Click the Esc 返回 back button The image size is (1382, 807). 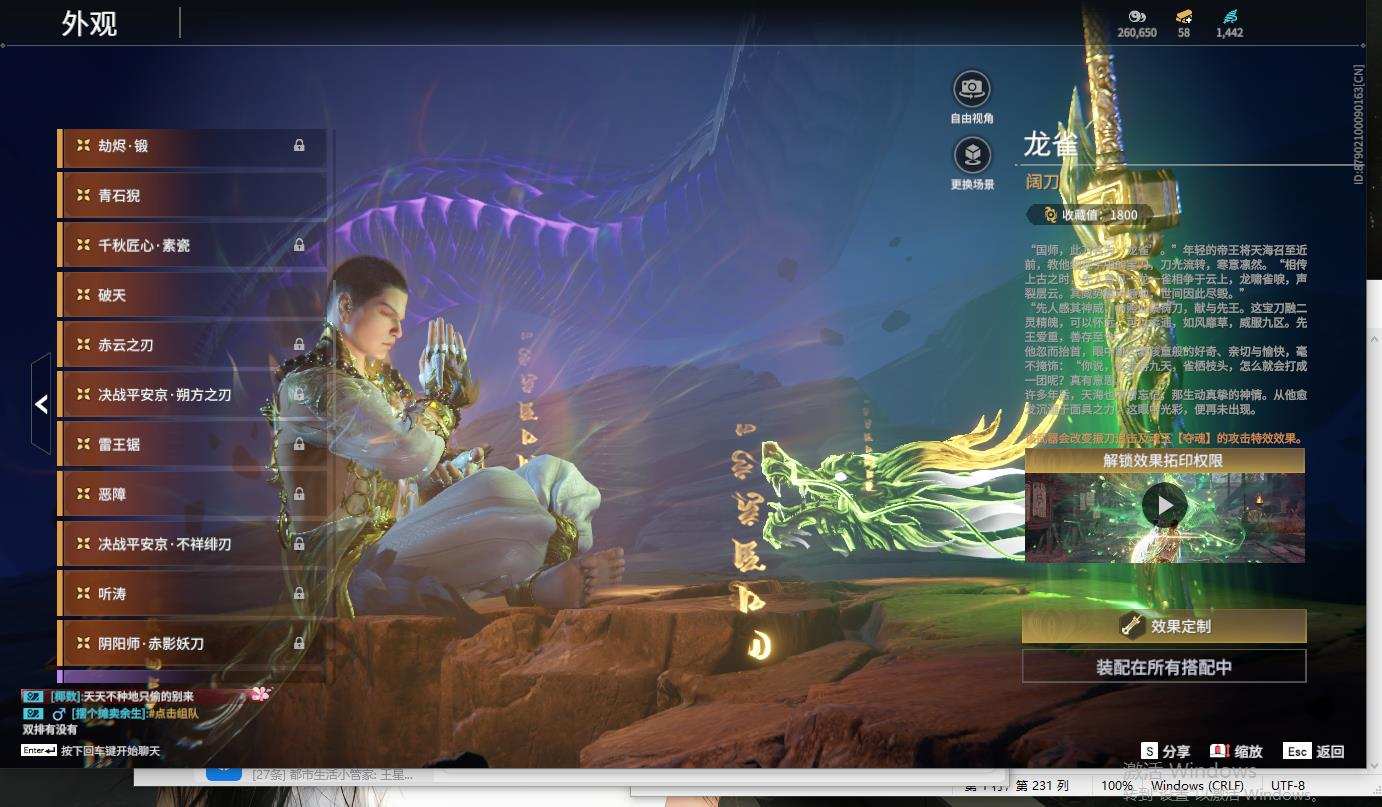1314,751
